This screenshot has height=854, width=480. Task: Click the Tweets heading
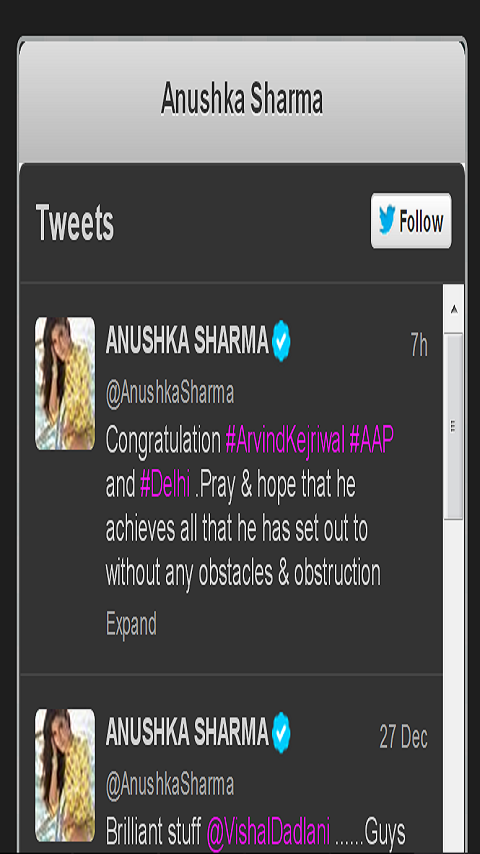click(75, 223)
